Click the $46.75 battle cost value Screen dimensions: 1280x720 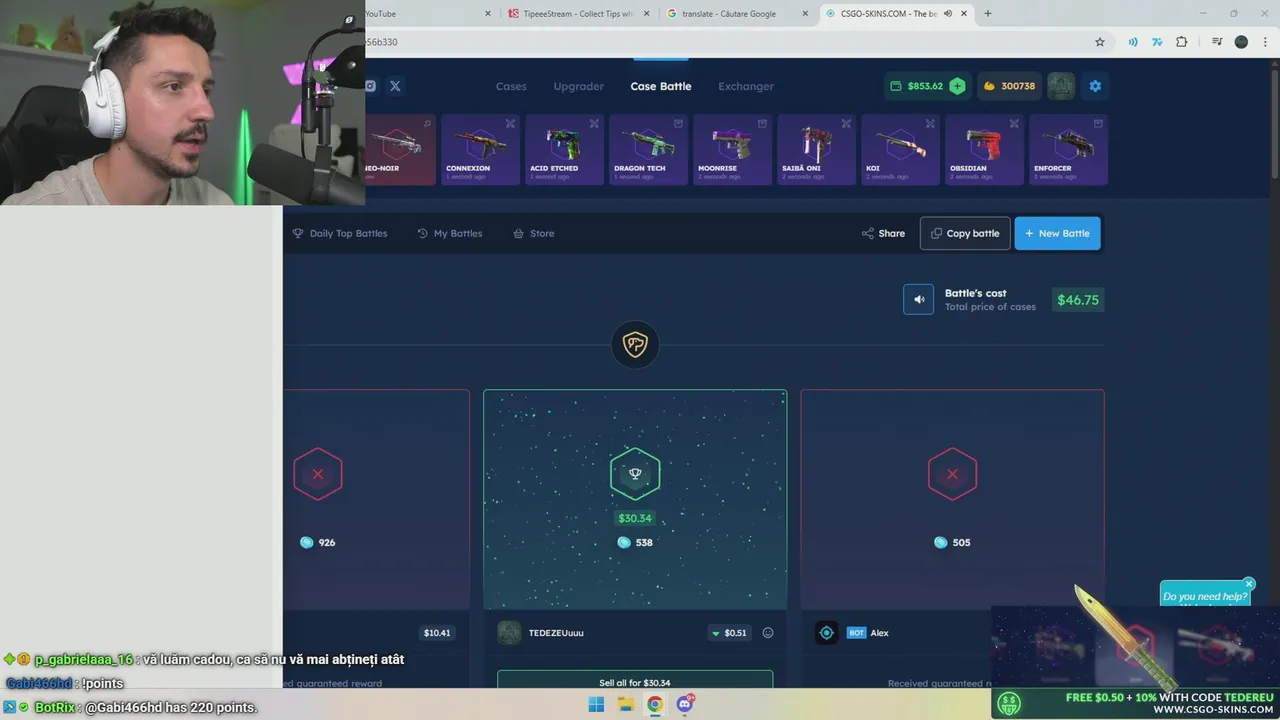(x=1078, y=300)
